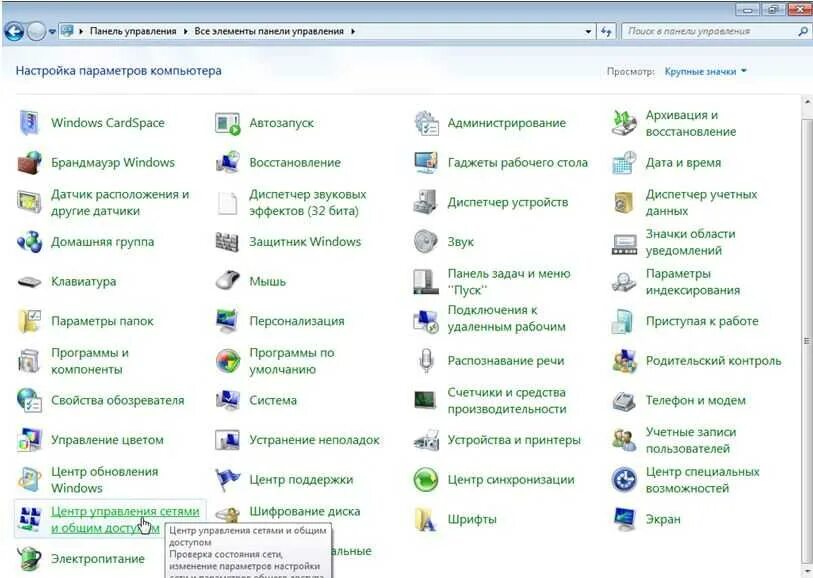
Task: Click the Шрифты icon
Action: (x=426, y=519)
